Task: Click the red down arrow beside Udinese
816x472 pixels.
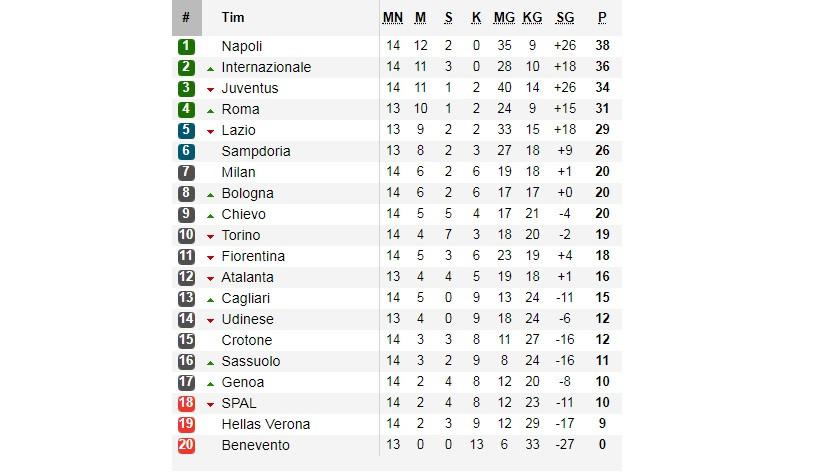Action: tap(211, 320)
